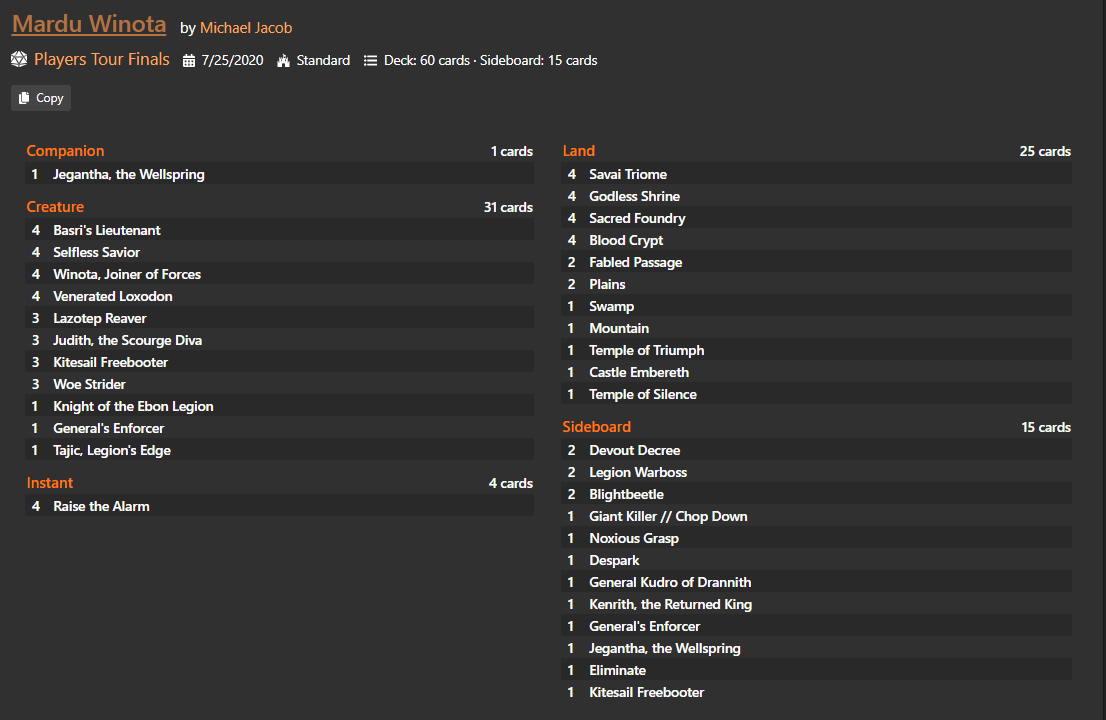This screenshot has width=1106, height=720.
Task: Click the calendar icon next to 7/25/2020
Action: pos(188,61)
